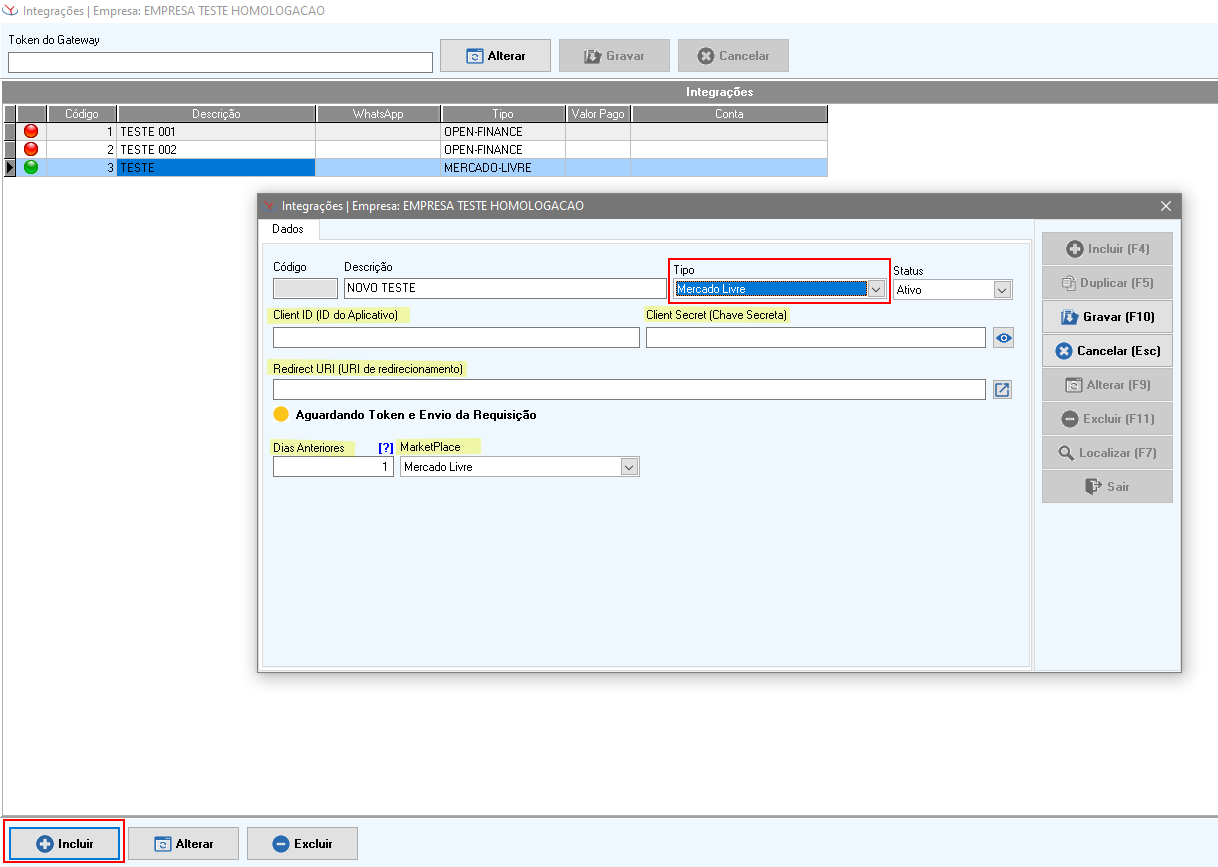Click Localizar (F7) button
Image resolution: width=1218 pixels, height=867 pixels.
[1107, 453]
